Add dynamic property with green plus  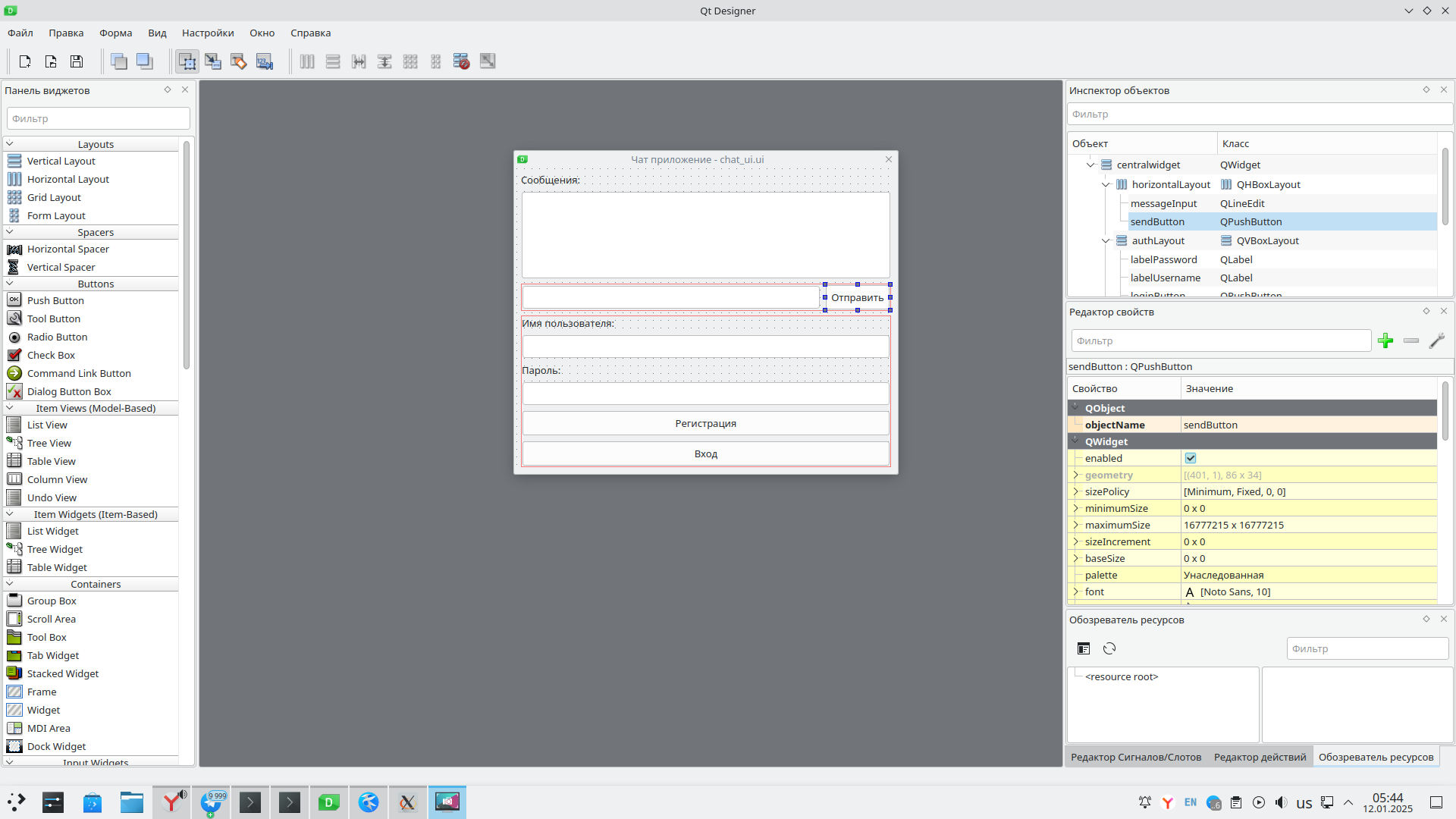tap(1385, 341)
